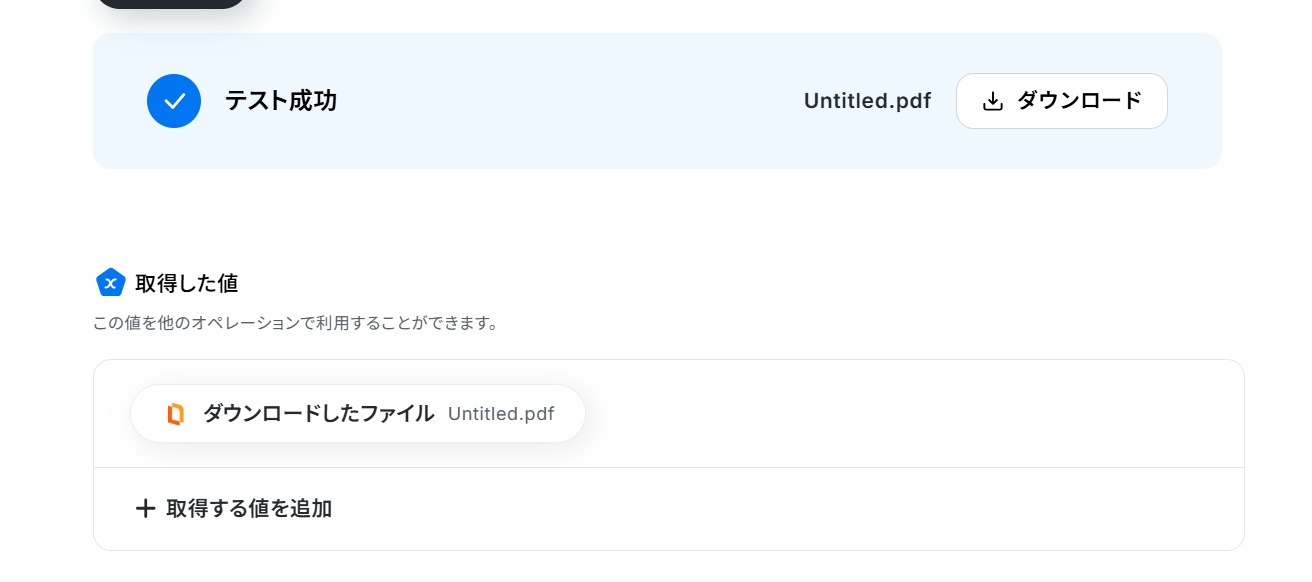Click empty space right of the file chip
Viewport: 1312px width, 582px height.
[900, 414]
